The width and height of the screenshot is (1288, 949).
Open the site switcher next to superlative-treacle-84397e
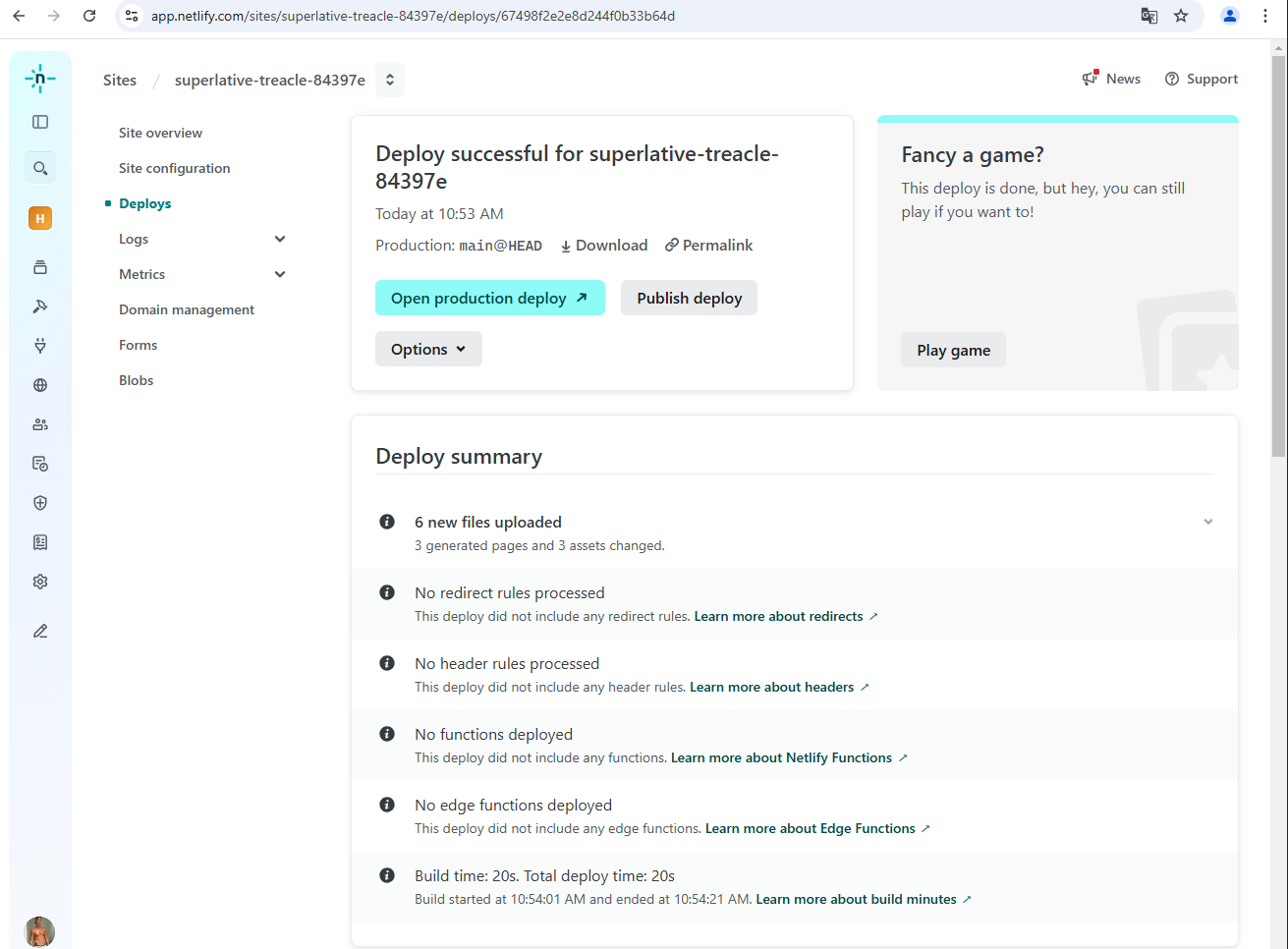click(x=390, y=80)
